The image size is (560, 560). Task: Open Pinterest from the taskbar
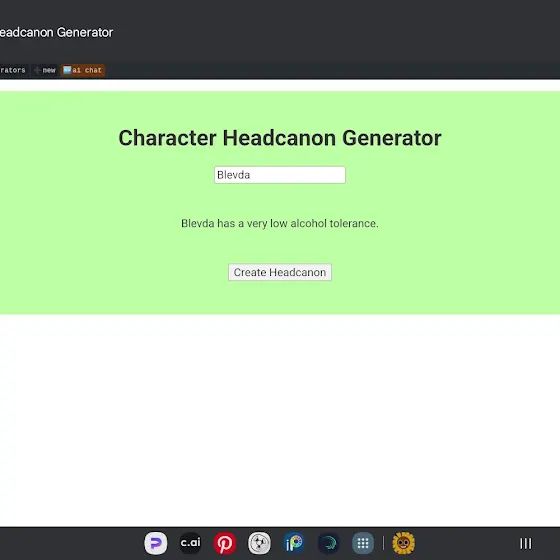(225, 543)
